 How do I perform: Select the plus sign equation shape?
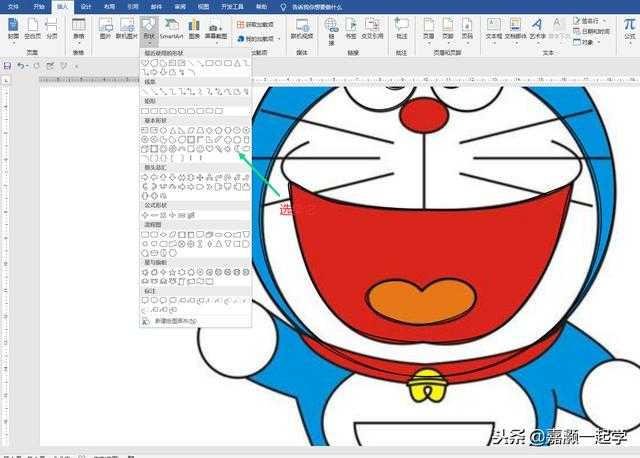coord(145,215)
